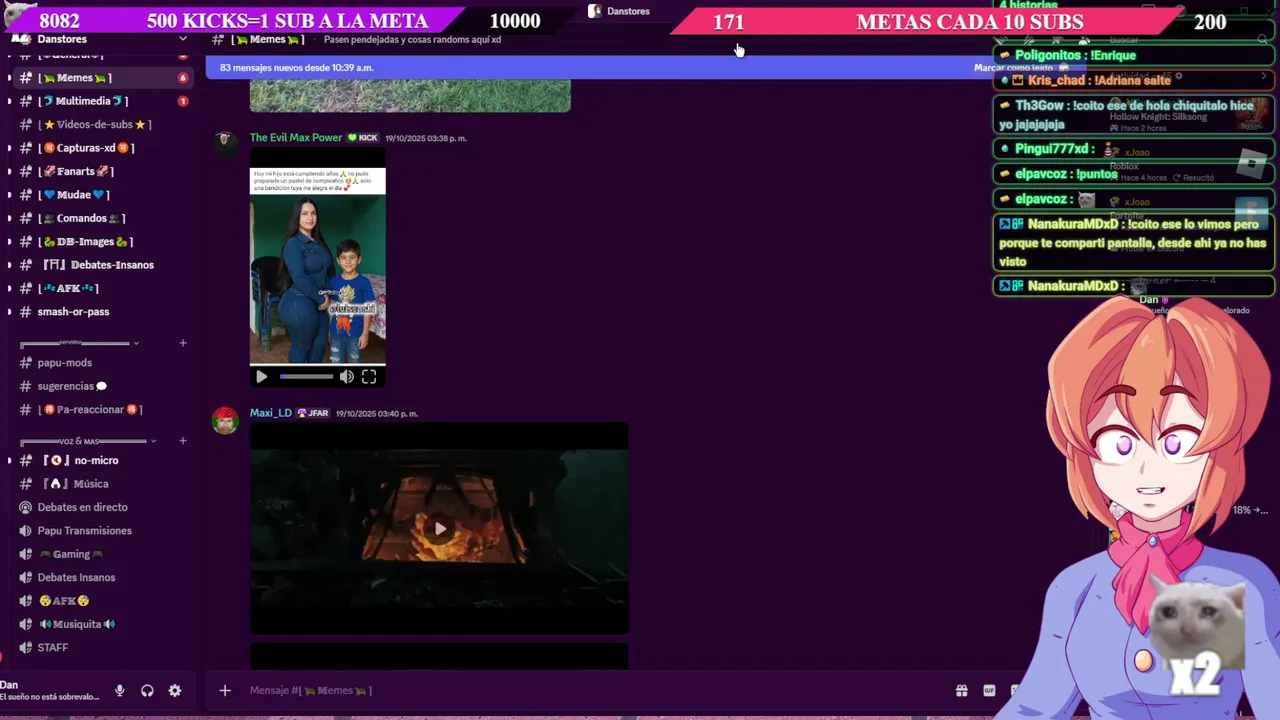Viewport: 1280px width, 720px height.
Task: Play Maxi_LD's fire video
Action: tap(440, 529)
